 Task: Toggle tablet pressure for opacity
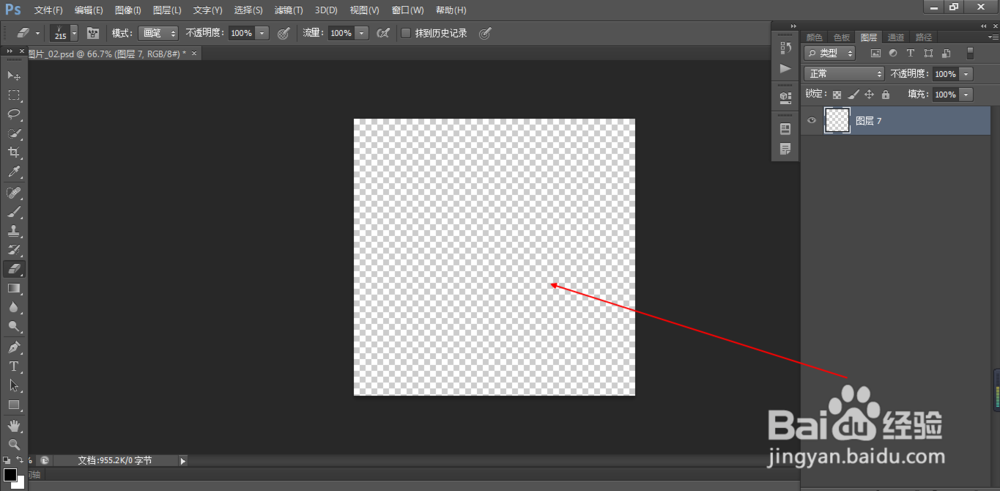click(284, 33)
